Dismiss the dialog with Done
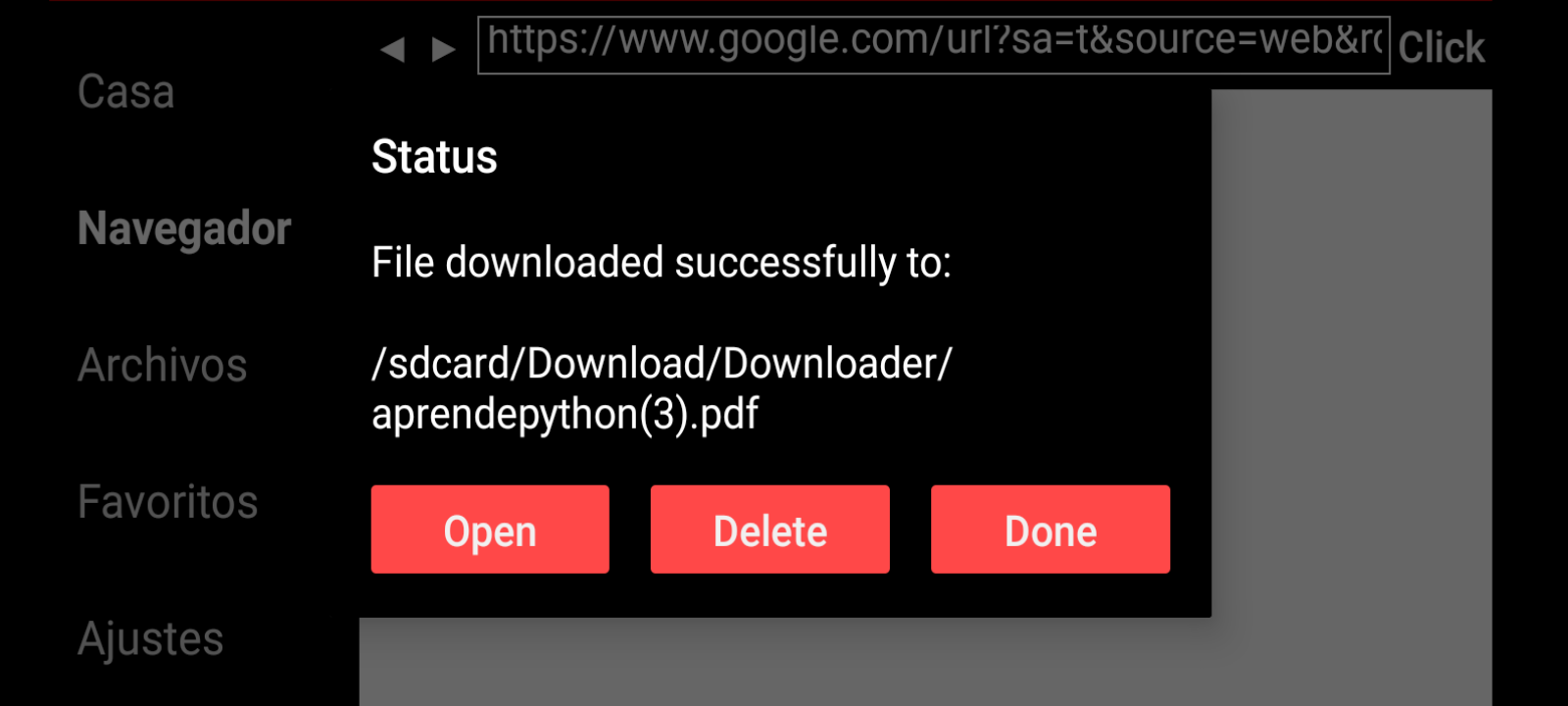1568x706 pixels. pyautogui.click(x=1051, y=529)
